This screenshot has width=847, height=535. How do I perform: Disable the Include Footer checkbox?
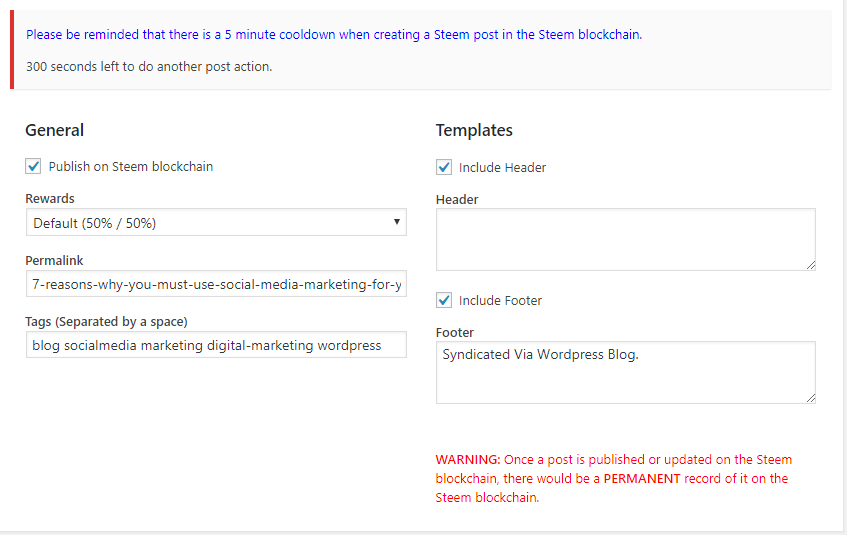click(x=445, y=301)
